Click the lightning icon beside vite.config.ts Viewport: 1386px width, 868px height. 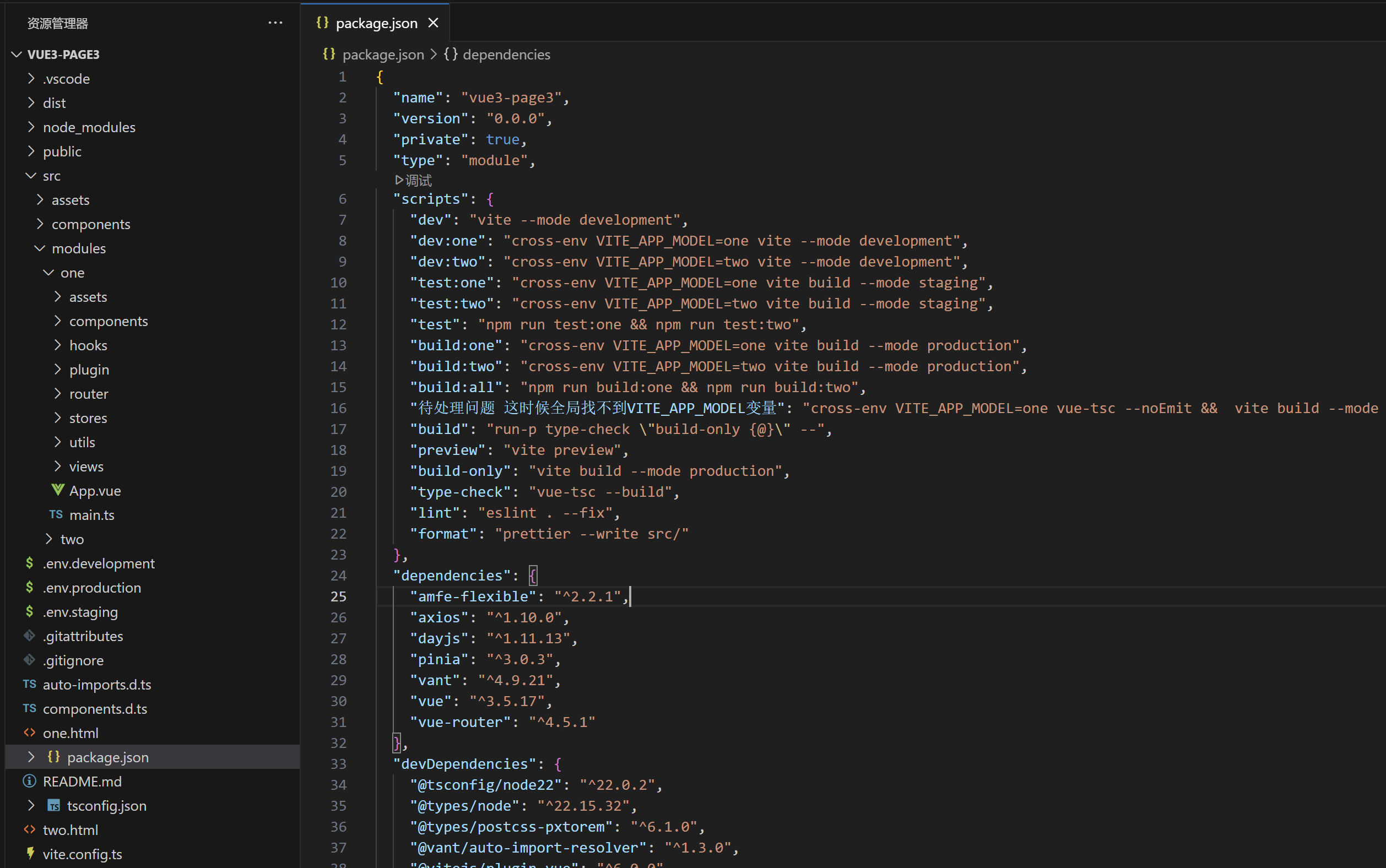[x=30, y=854]
